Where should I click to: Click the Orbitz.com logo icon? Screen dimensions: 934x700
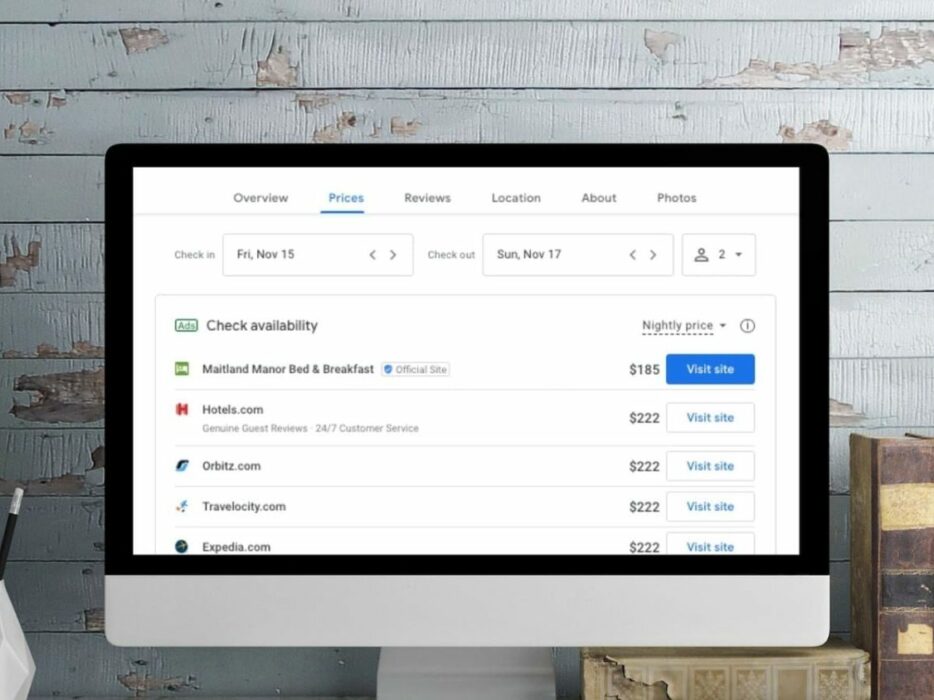coord(182,466)
